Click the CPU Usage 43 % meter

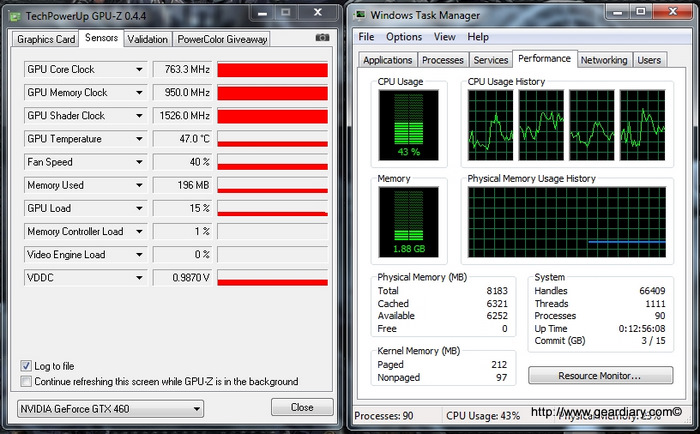tap(408, 125)
